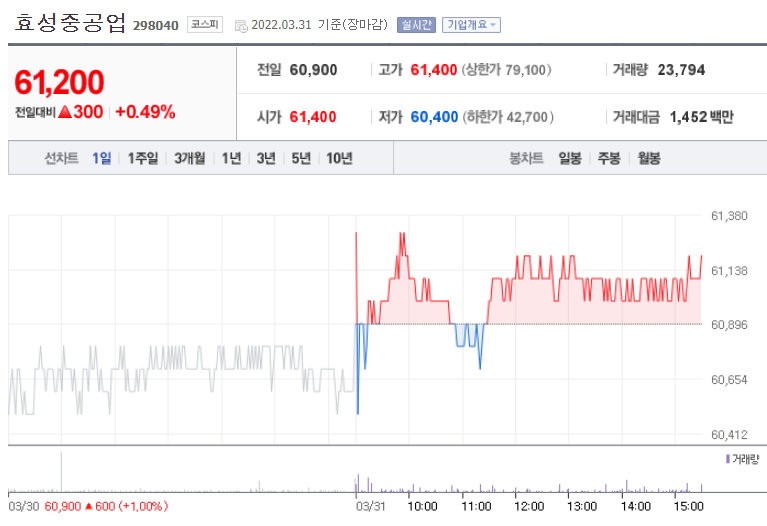Click the trading volume 23,794
Image resolution: width=767 pixels, height=526 pixels.
[681, 70]
